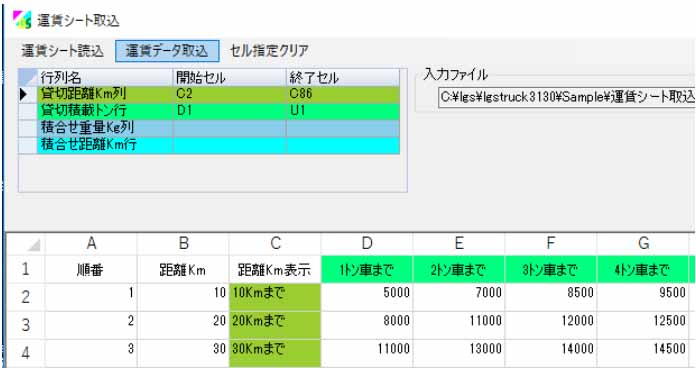Click start cell value C2
Image resolution: width=696 pixels, height=368 pixels.
tap(229, 94)
